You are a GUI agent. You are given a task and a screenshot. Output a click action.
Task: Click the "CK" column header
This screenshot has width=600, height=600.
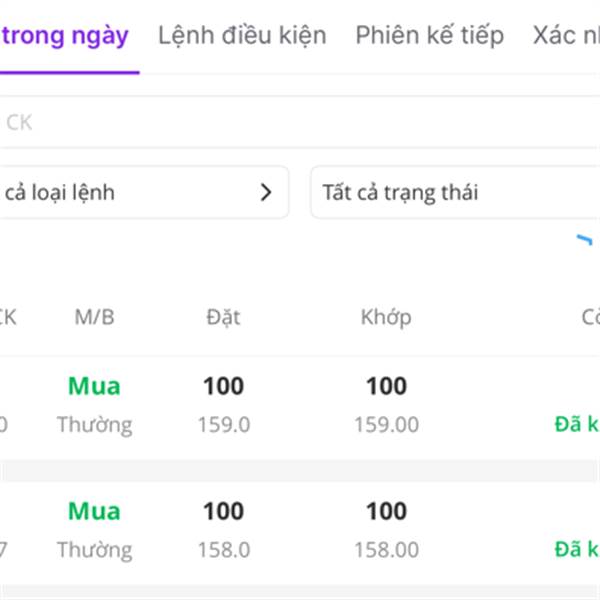[8, 318]
